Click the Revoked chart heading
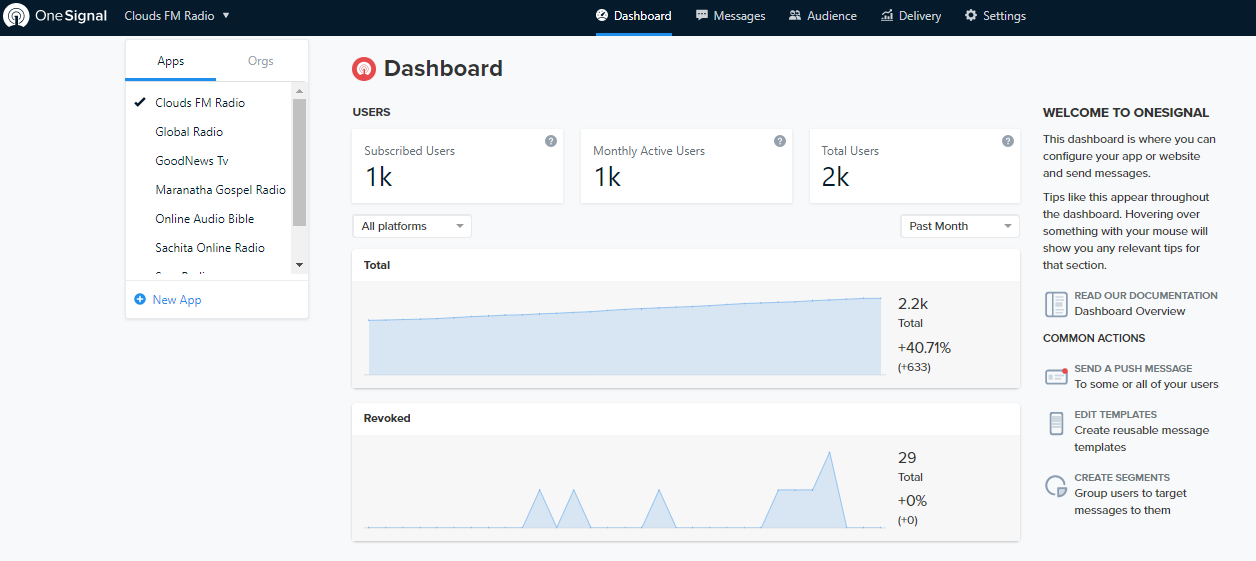The image size is (1256, 561). [387, 418]
